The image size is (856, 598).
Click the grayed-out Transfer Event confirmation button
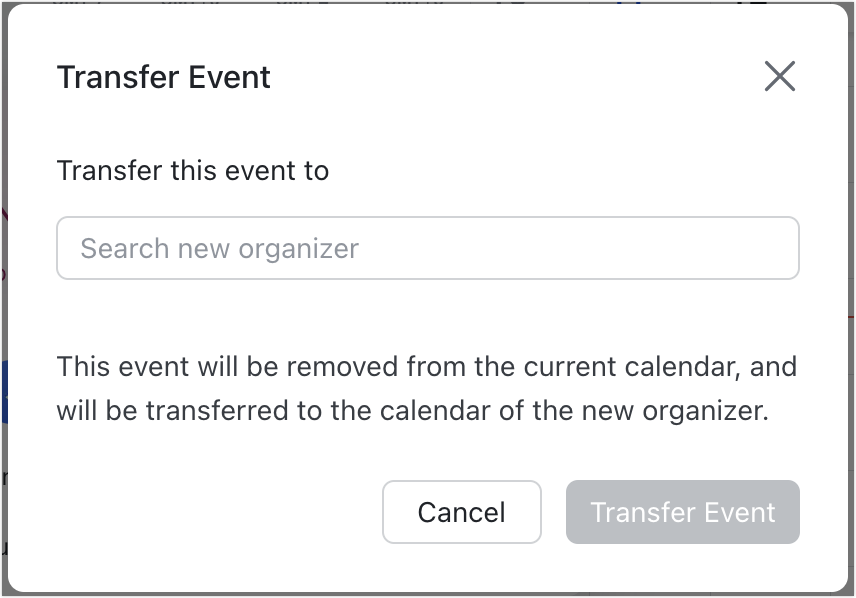point(682,512)
